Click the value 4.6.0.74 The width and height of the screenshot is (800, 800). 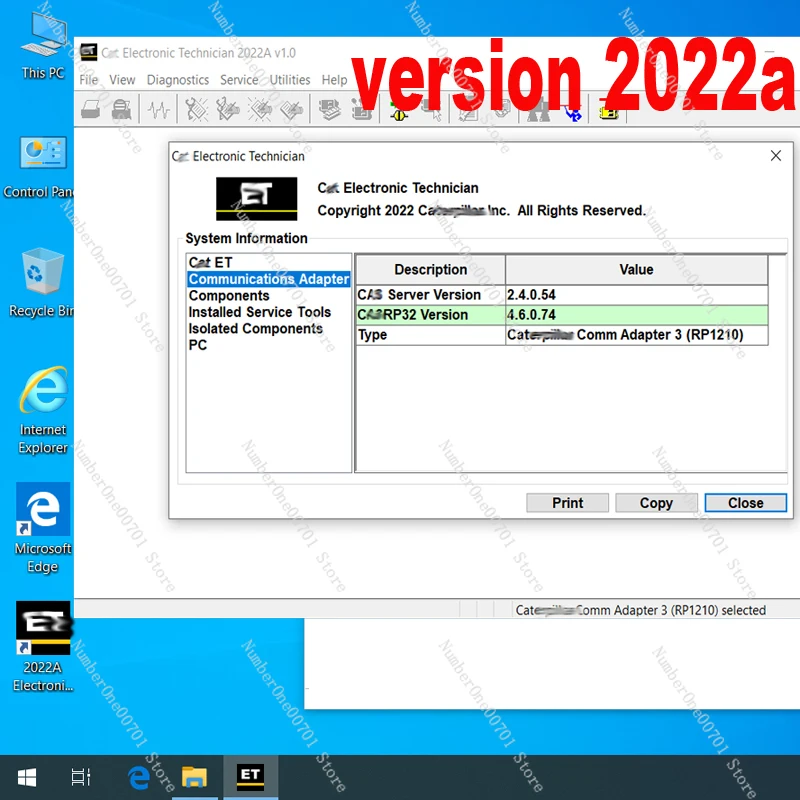click(636, 315)
